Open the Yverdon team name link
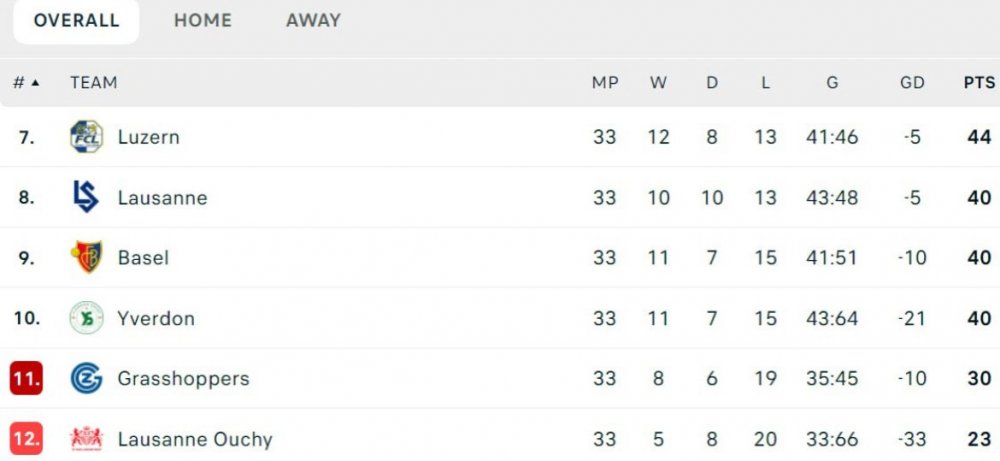1000x461 pixels. click(156, 318)
